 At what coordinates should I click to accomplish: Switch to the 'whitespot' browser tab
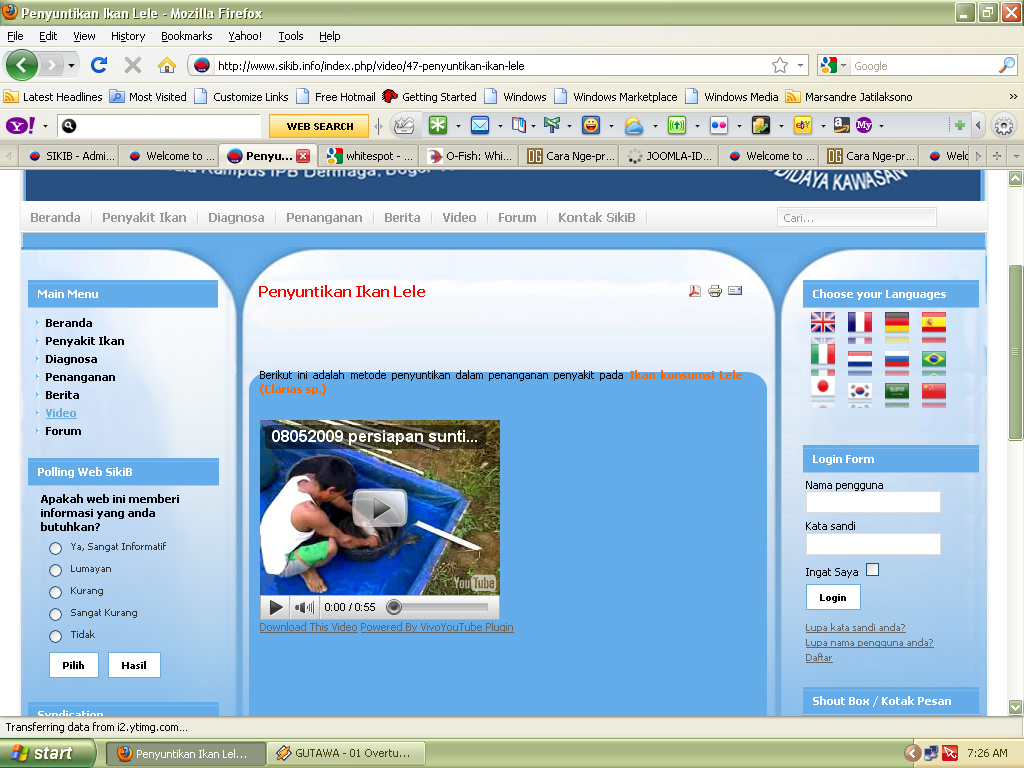click(x=370, y=155)
